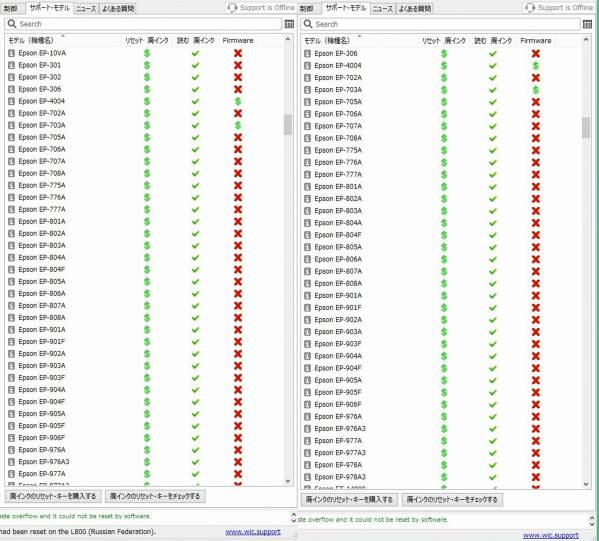Click 廃インクのリセット・キーを購入する button in left panel
This screenshot has height=541, width=599.
click(x=53, y=496)
